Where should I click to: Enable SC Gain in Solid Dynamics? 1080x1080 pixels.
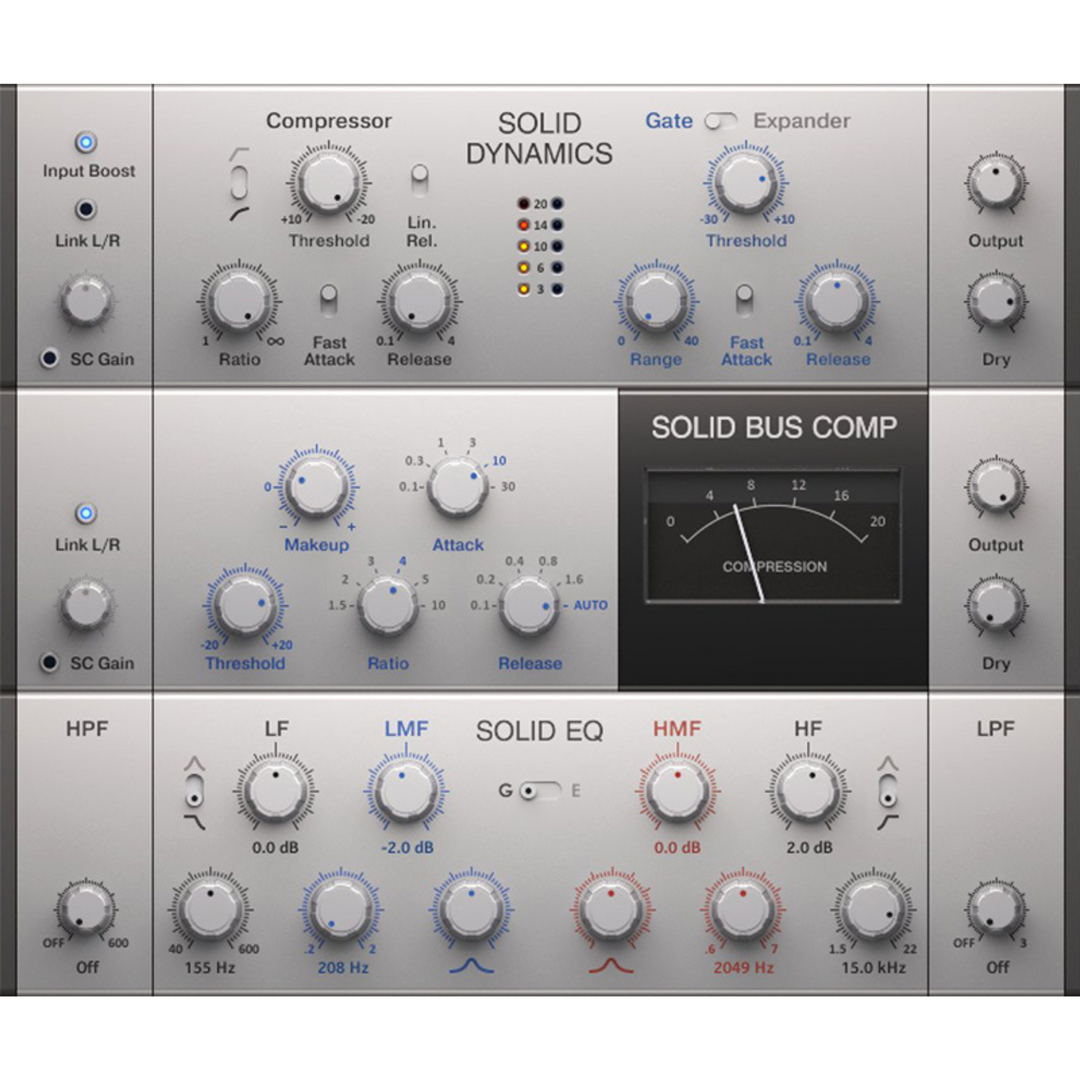click(49, 358)
